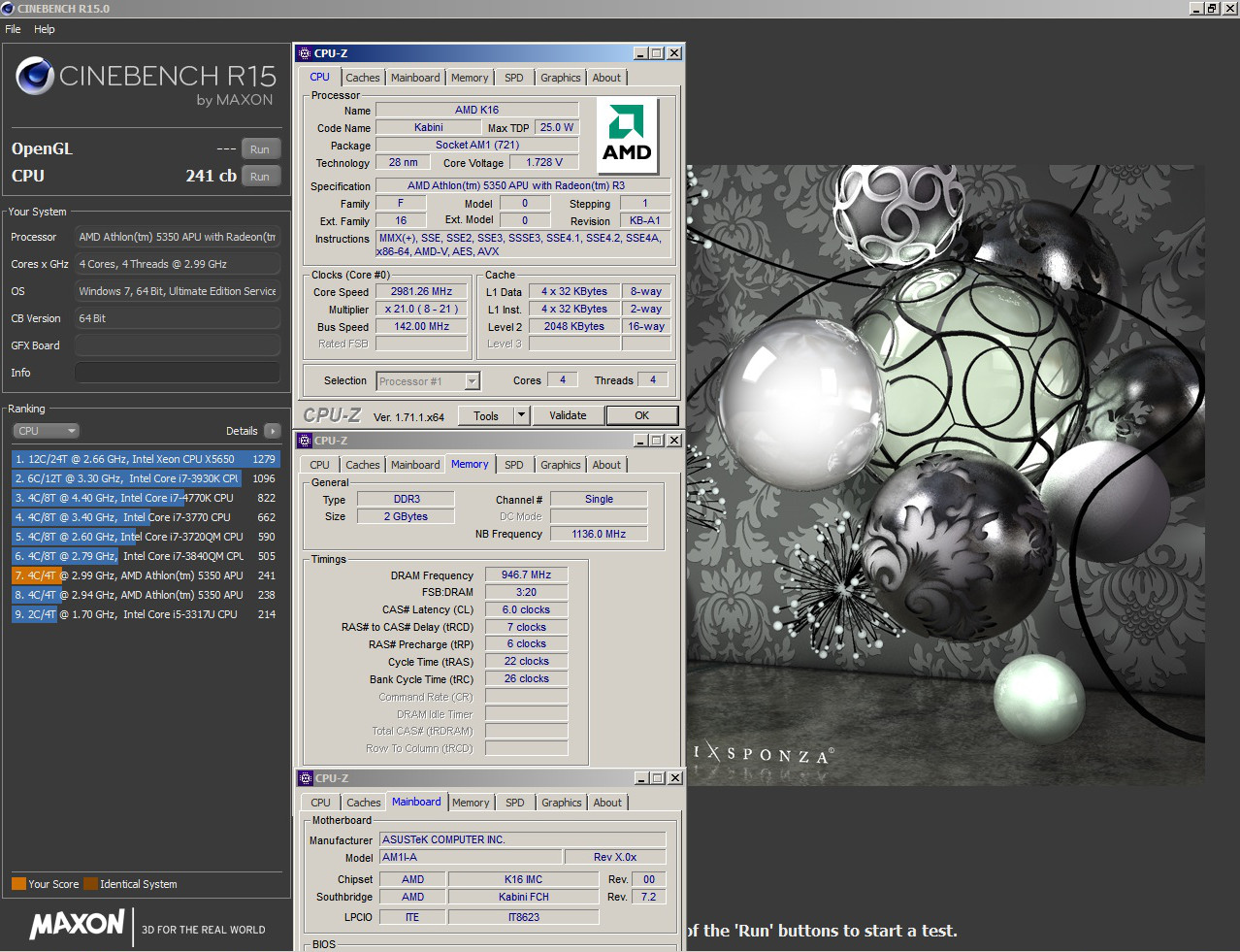Switch to Graphics tab in bottom CPU-Z window
The width and height of the screenshot is (1240, 952).
click(x=562, y=803)
